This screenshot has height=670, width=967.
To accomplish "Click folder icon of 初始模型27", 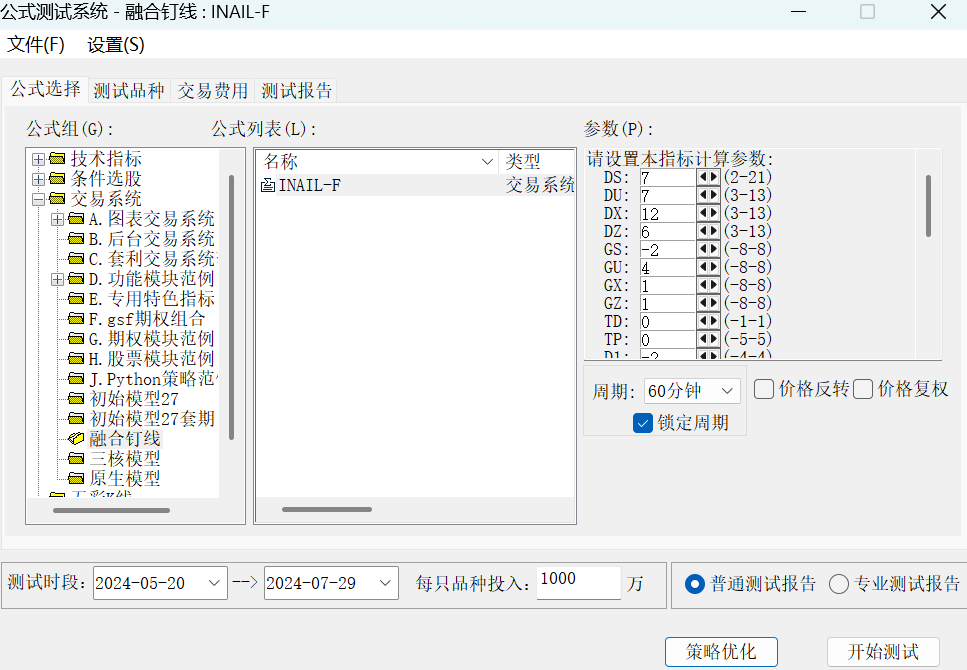I will (76, 398).
